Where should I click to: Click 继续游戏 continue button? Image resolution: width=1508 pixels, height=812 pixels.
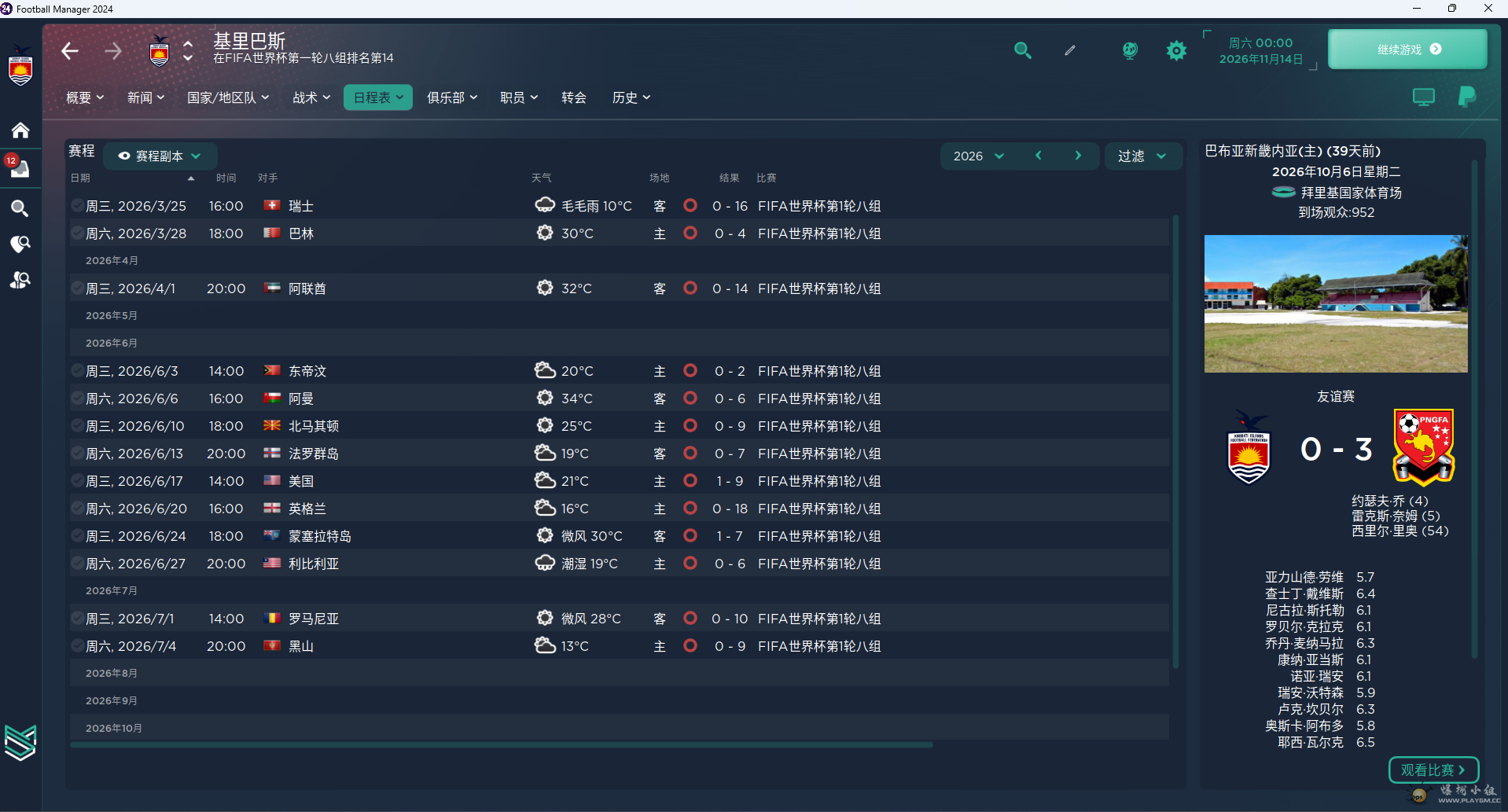pyautogui.click(x=1407, y=49)
